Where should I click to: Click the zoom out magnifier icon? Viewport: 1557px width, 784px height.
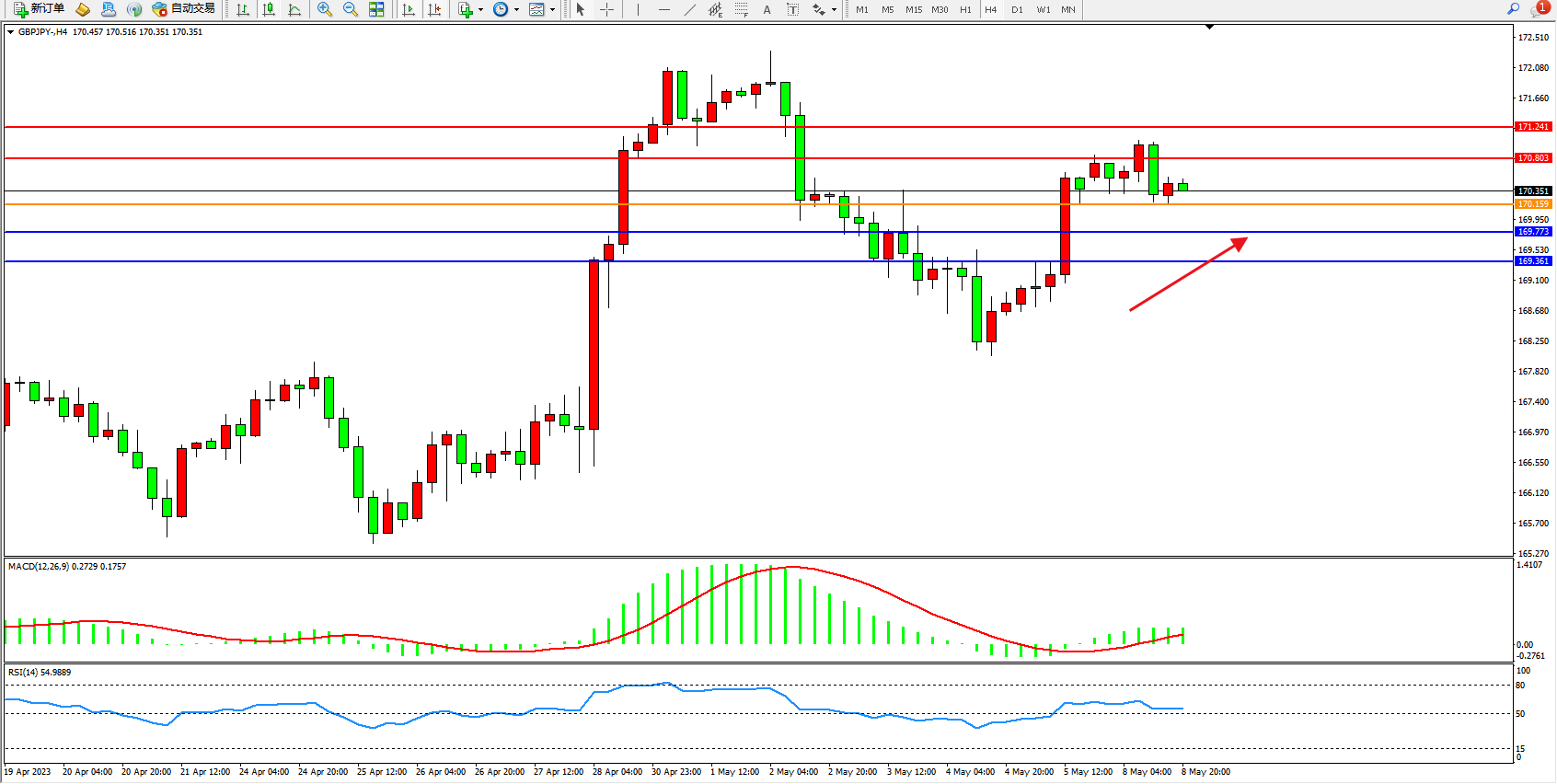click(351, 9)
